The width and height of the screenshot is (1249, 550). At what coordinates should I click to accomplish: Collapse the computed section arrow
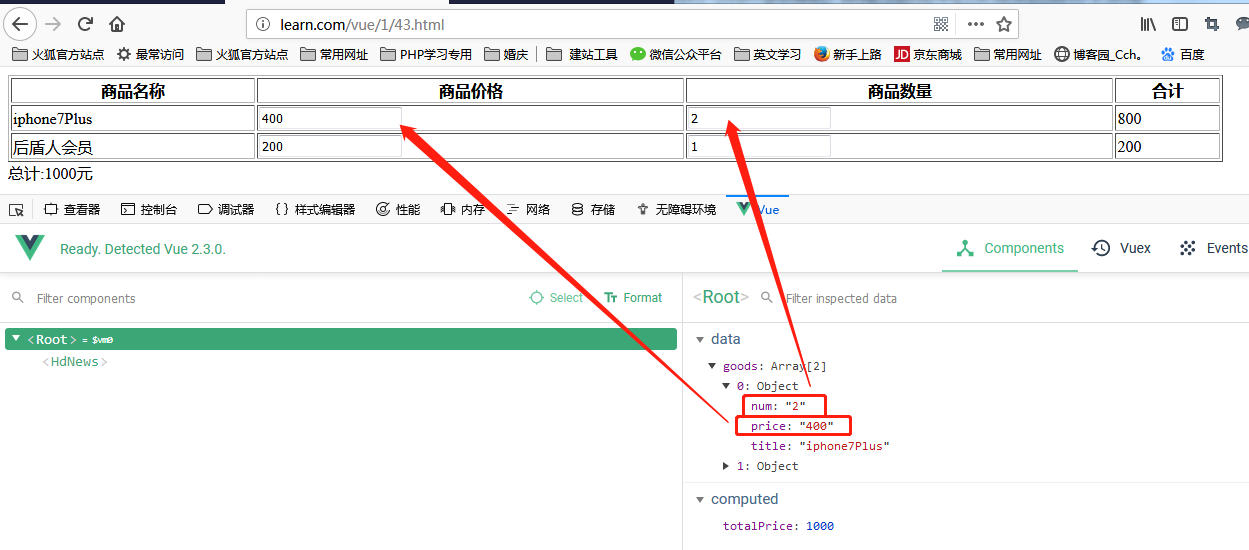click(700, 499)
